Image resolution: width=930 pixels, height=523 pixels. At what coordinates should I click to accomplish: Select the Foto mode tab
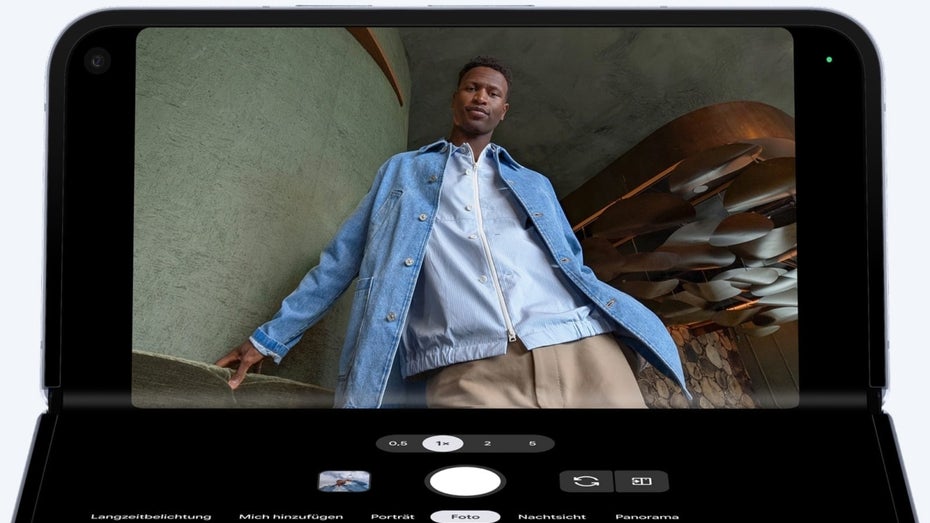click(465, 516)
